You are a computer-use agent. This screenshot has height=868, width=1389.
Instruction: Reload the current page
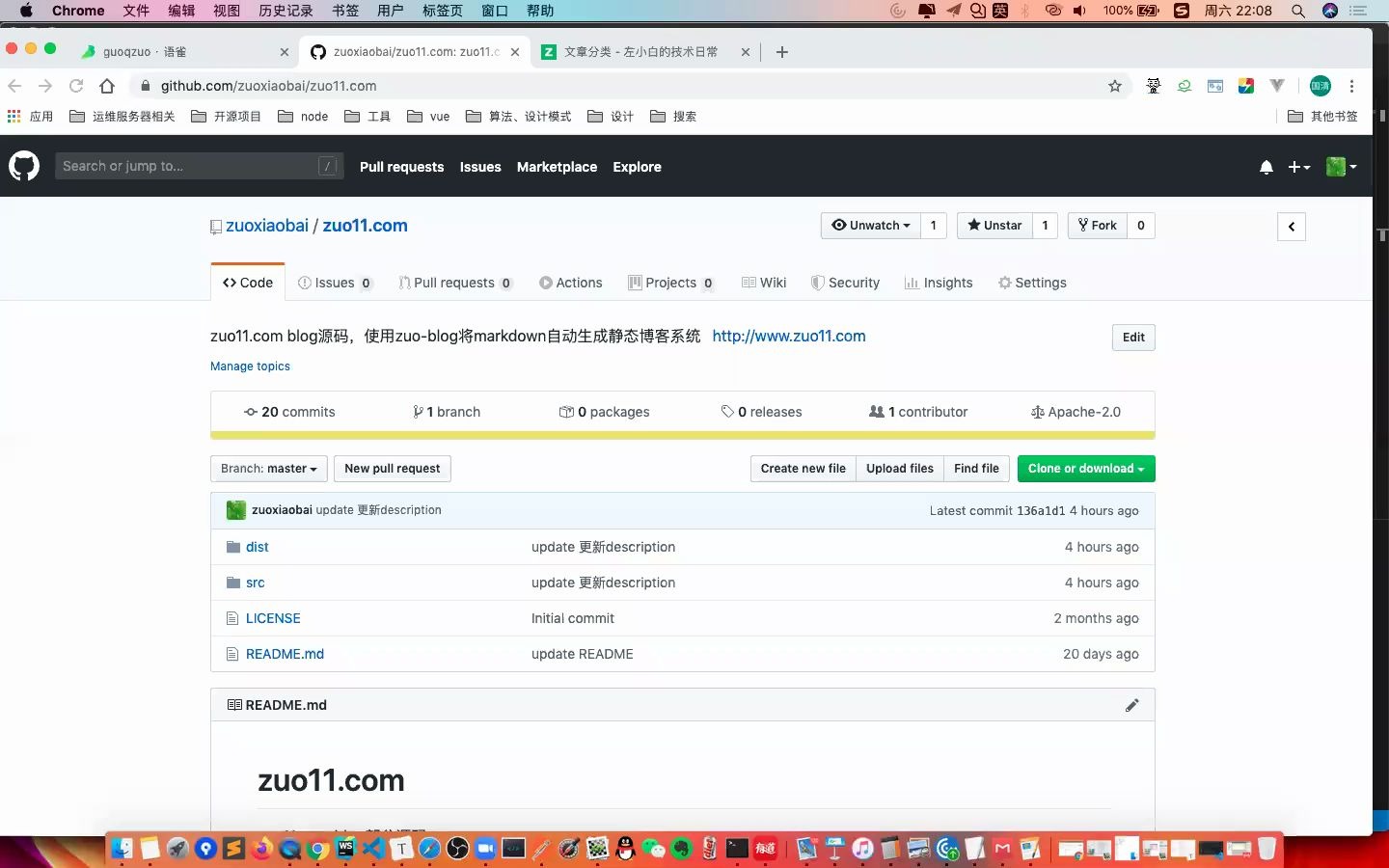click(76, 86)
